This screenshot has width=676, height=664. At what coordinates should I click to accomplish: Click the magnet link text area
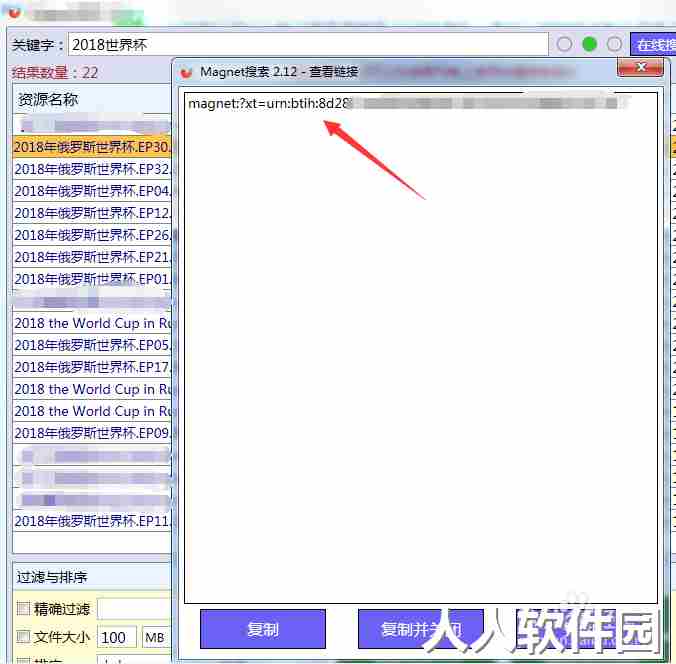[420, 347]
